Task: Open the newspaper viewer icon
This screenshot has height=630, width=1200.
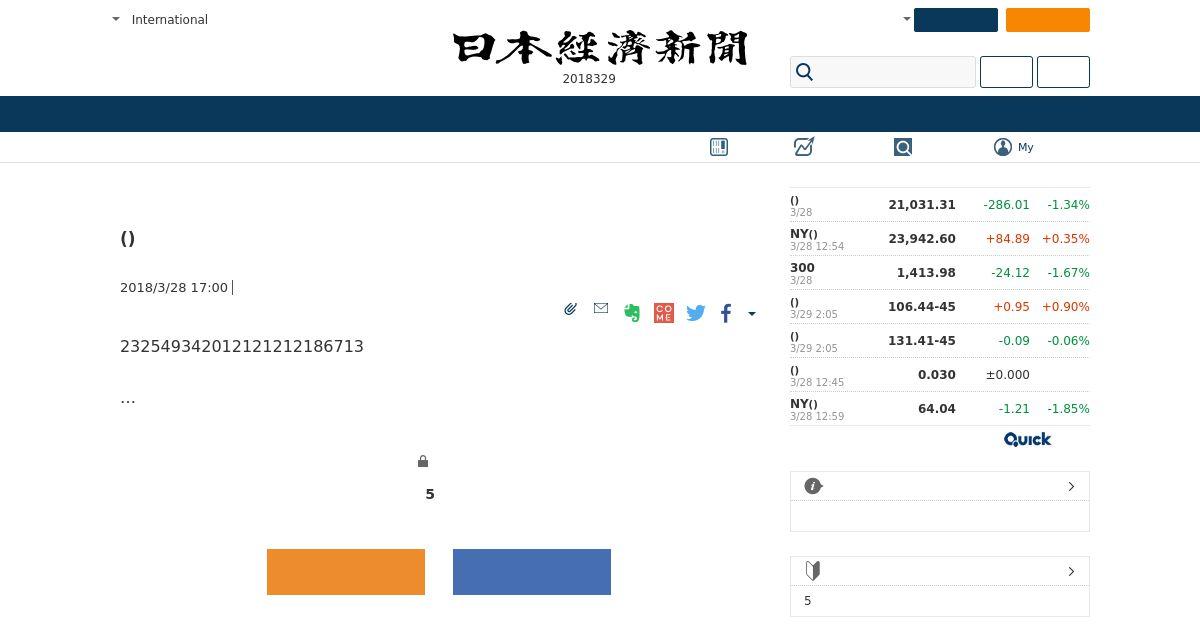Action: 719,147
